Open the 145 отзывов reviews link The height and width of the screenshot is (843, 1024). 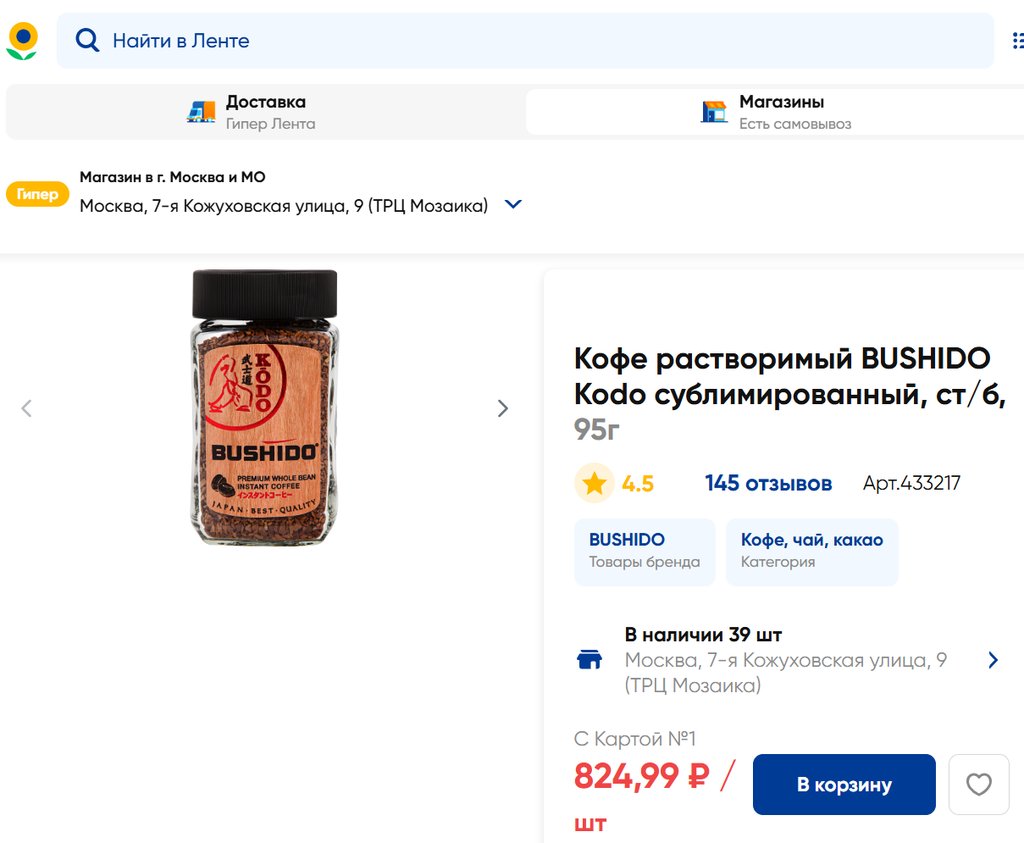[768, 484]
